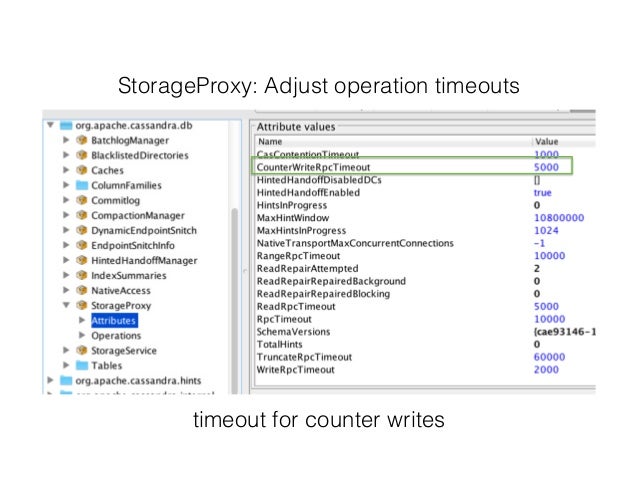The height and width of the screenshot is (479, 638).
Task: Click the tree panel vertical scrollbar
Action: click(234, 300)
